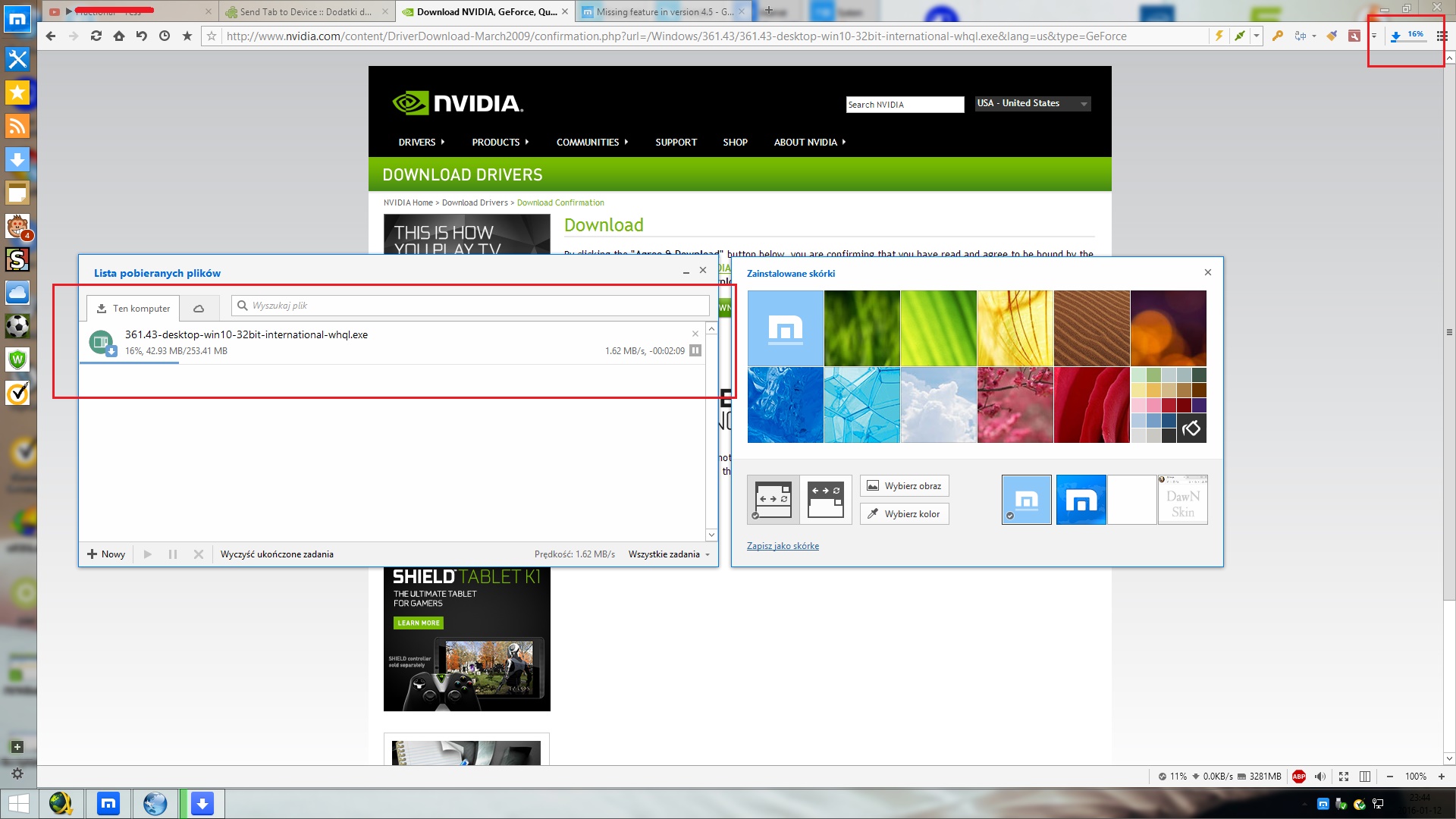Open the Wszystkie zadania filter dropdown

pos(669,554)
